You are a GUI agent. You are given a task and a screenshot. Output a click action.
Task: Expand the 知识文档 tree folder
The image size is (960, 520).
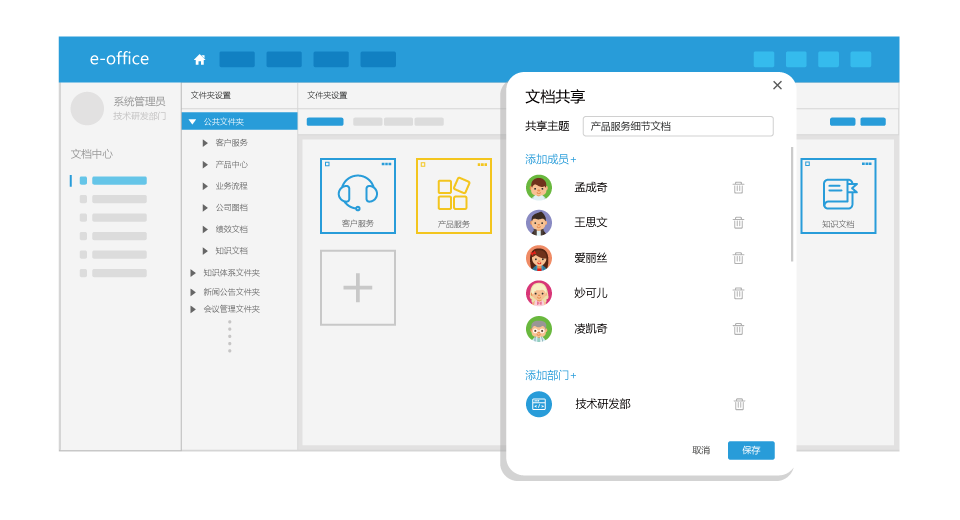(x=205, y=251)
